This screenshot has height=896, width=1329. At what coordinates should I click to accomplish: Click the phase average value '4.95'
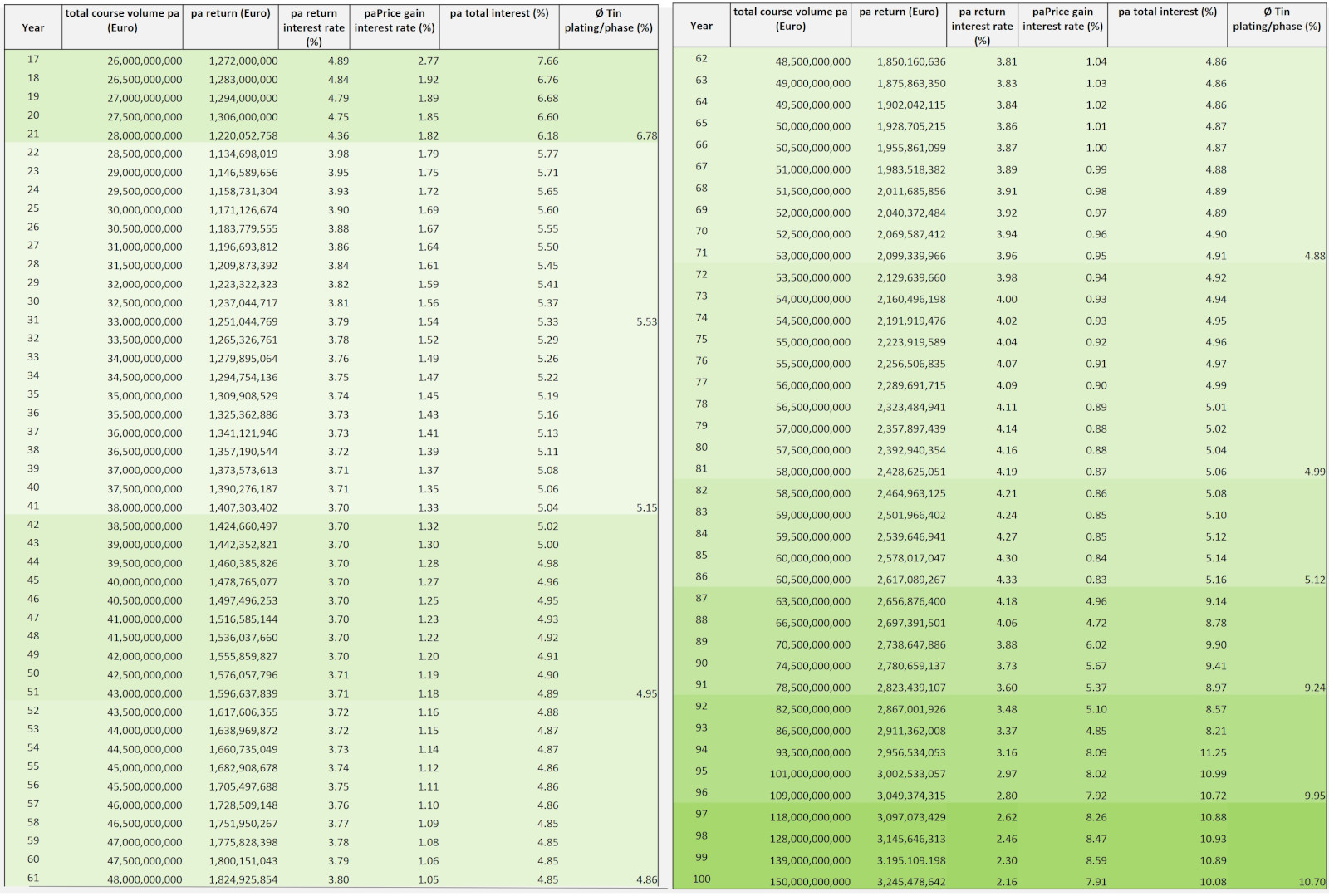point(646,693)
